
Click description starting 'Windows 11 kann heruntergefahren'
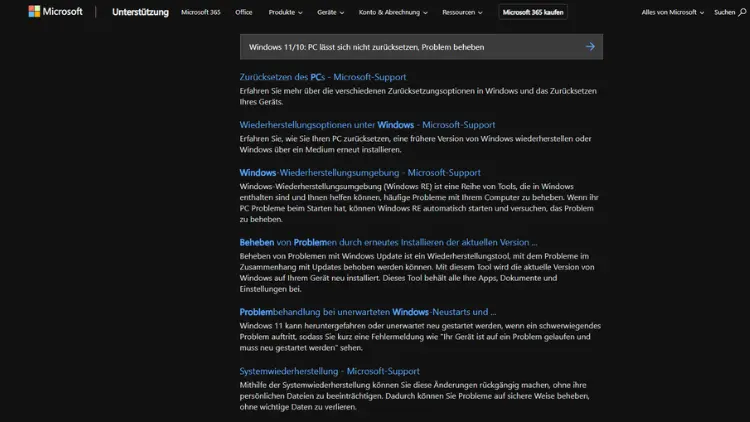tap(420, 337)
